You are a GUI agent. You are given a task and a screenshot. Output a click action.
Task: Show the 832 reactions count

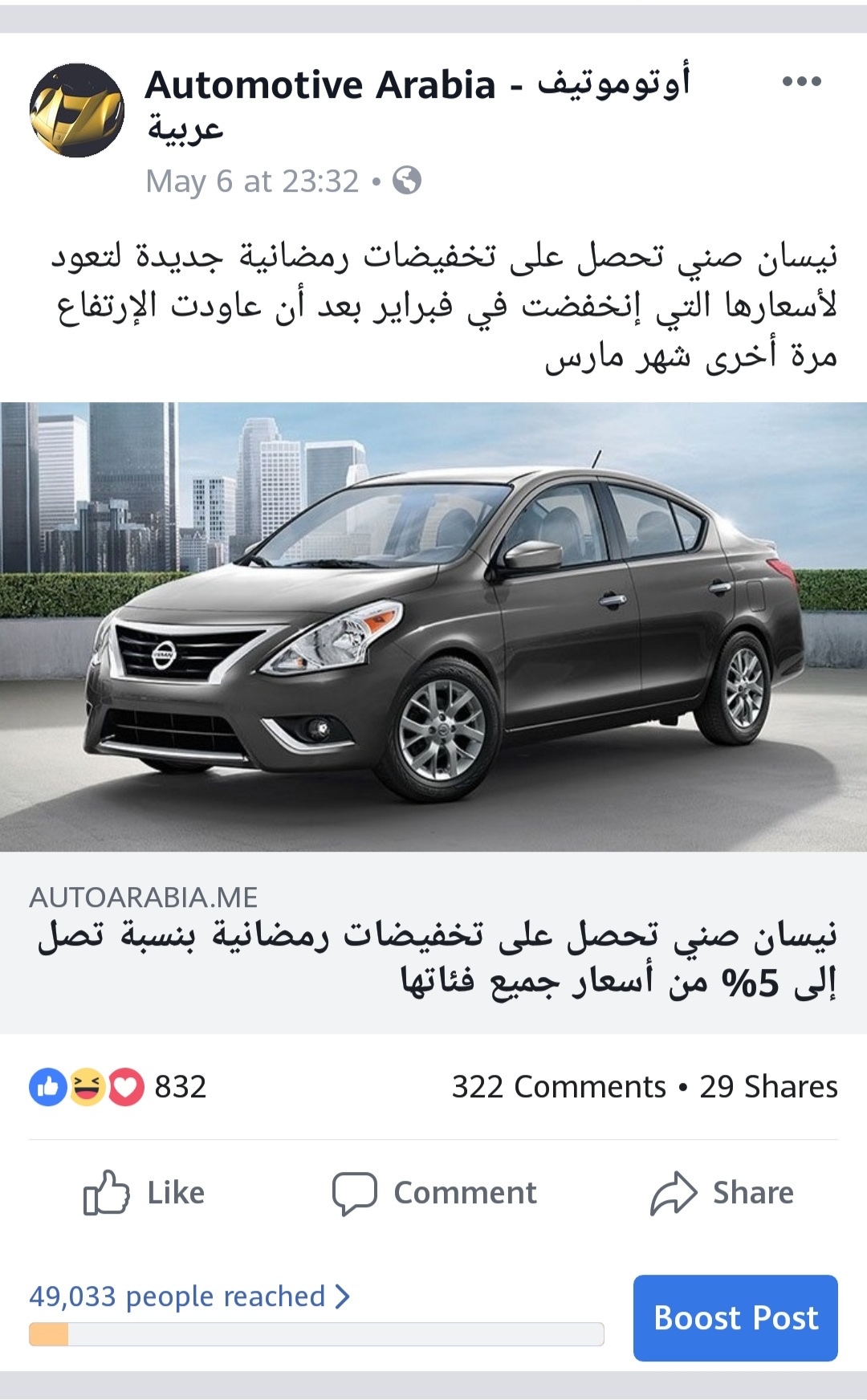[x=181, y=1087]
